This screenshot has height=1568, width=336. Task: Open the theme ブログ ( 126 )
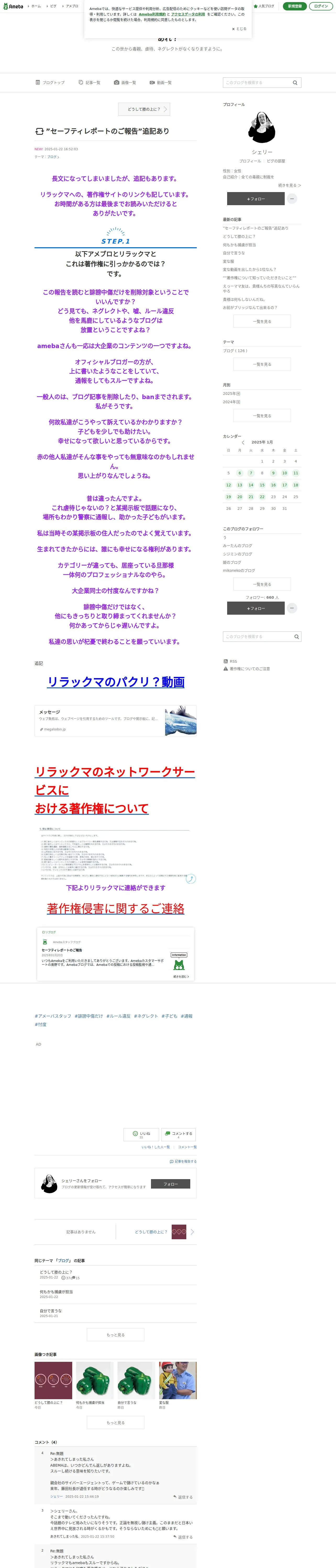pos(235,351)
